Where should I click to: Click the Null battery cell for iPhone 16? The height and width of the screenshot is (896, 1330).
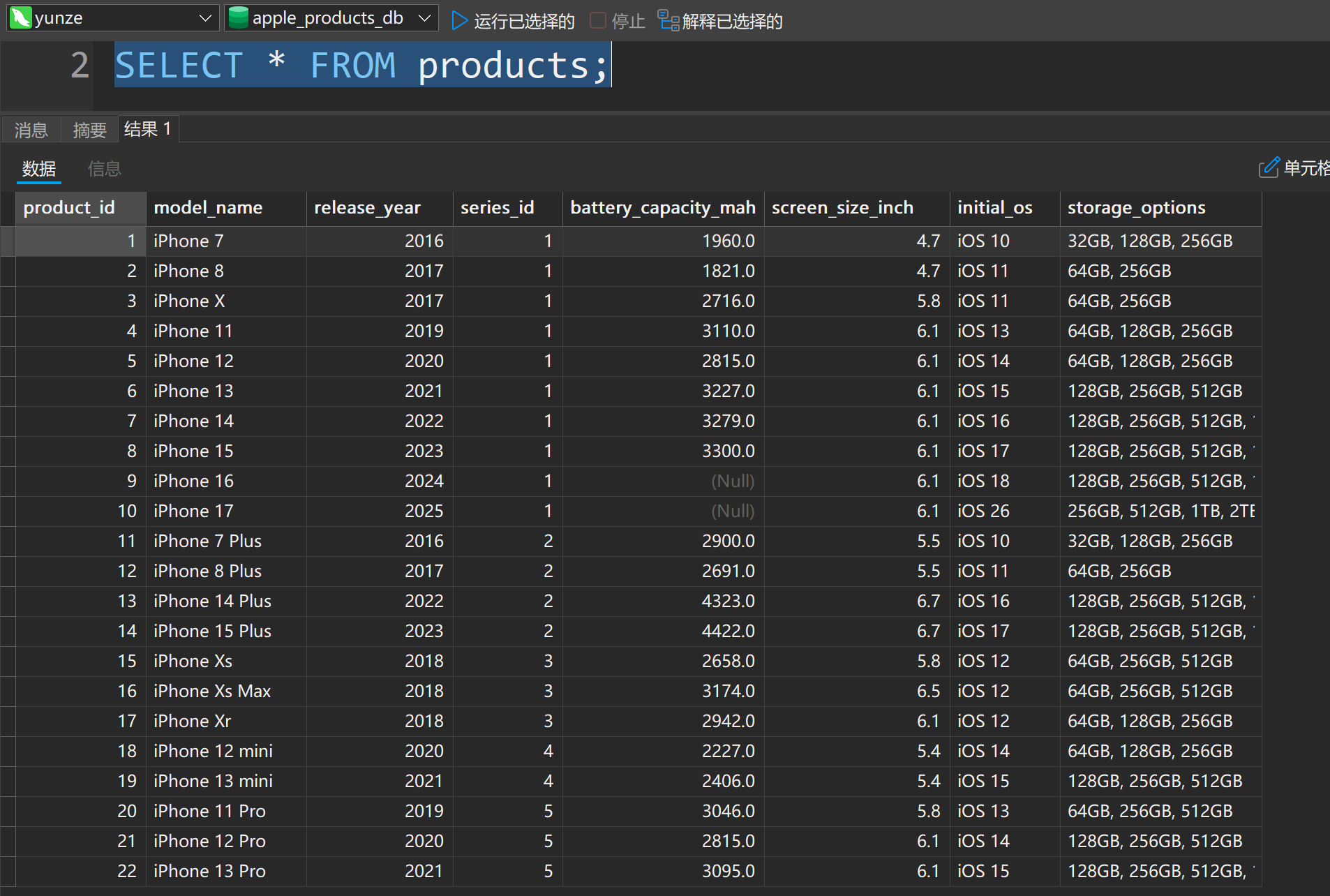pyautogui.click(x=732, y=481)
